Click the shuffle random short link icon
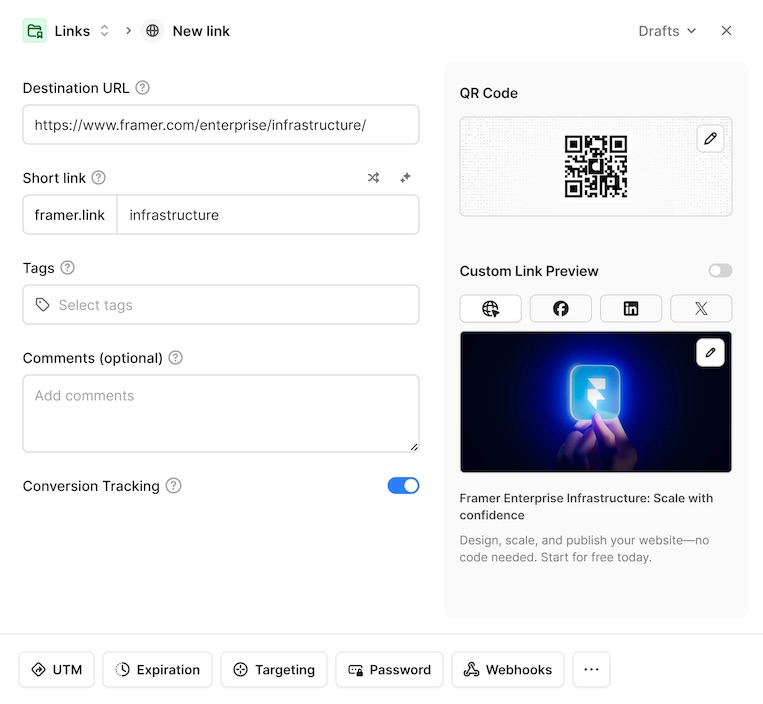763x704 pixels. [373, 178]
